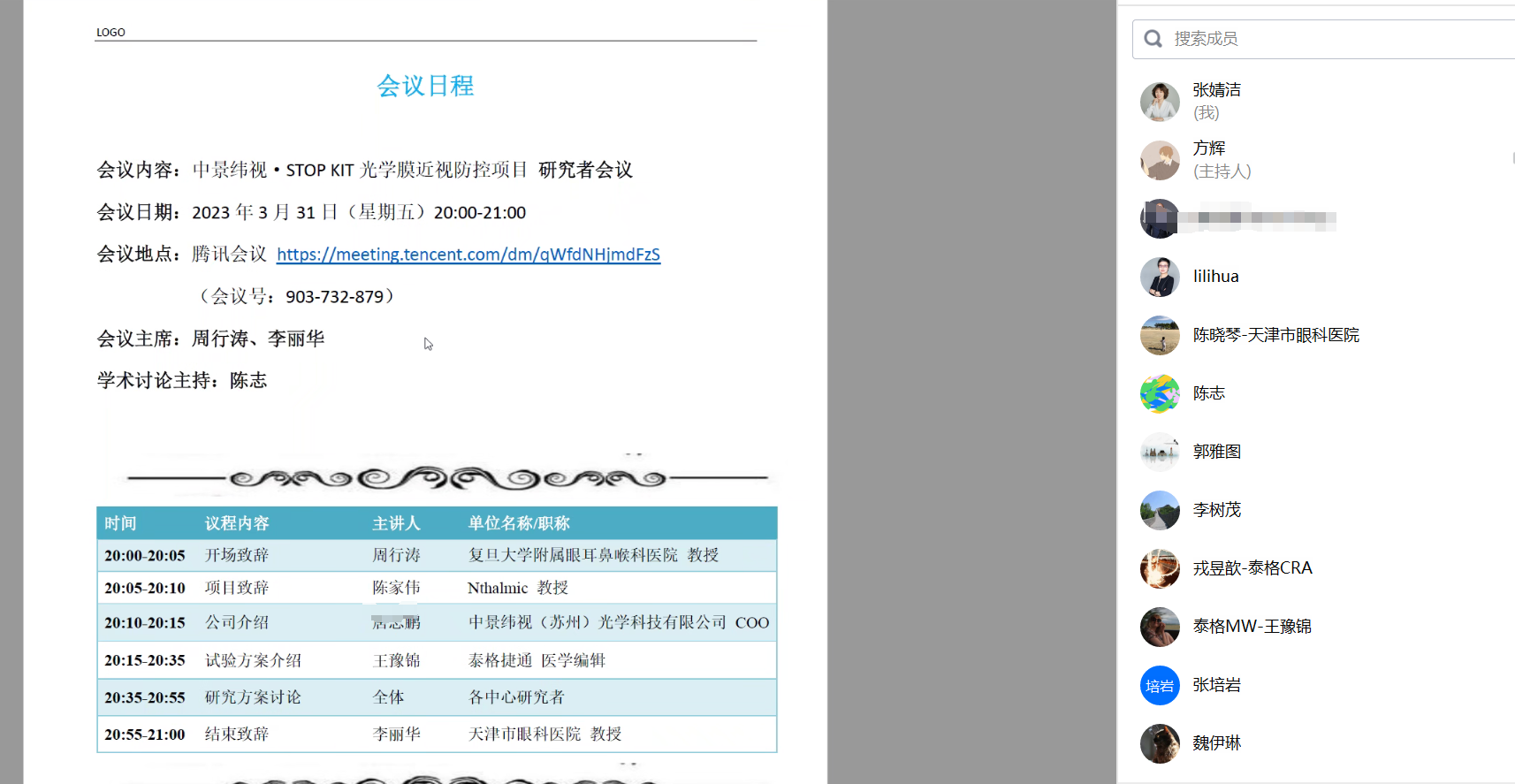The image size is (1515, 784).
Task: Click the avatar of 泰格MW-王豫锦
Action: click(1160, 627)
